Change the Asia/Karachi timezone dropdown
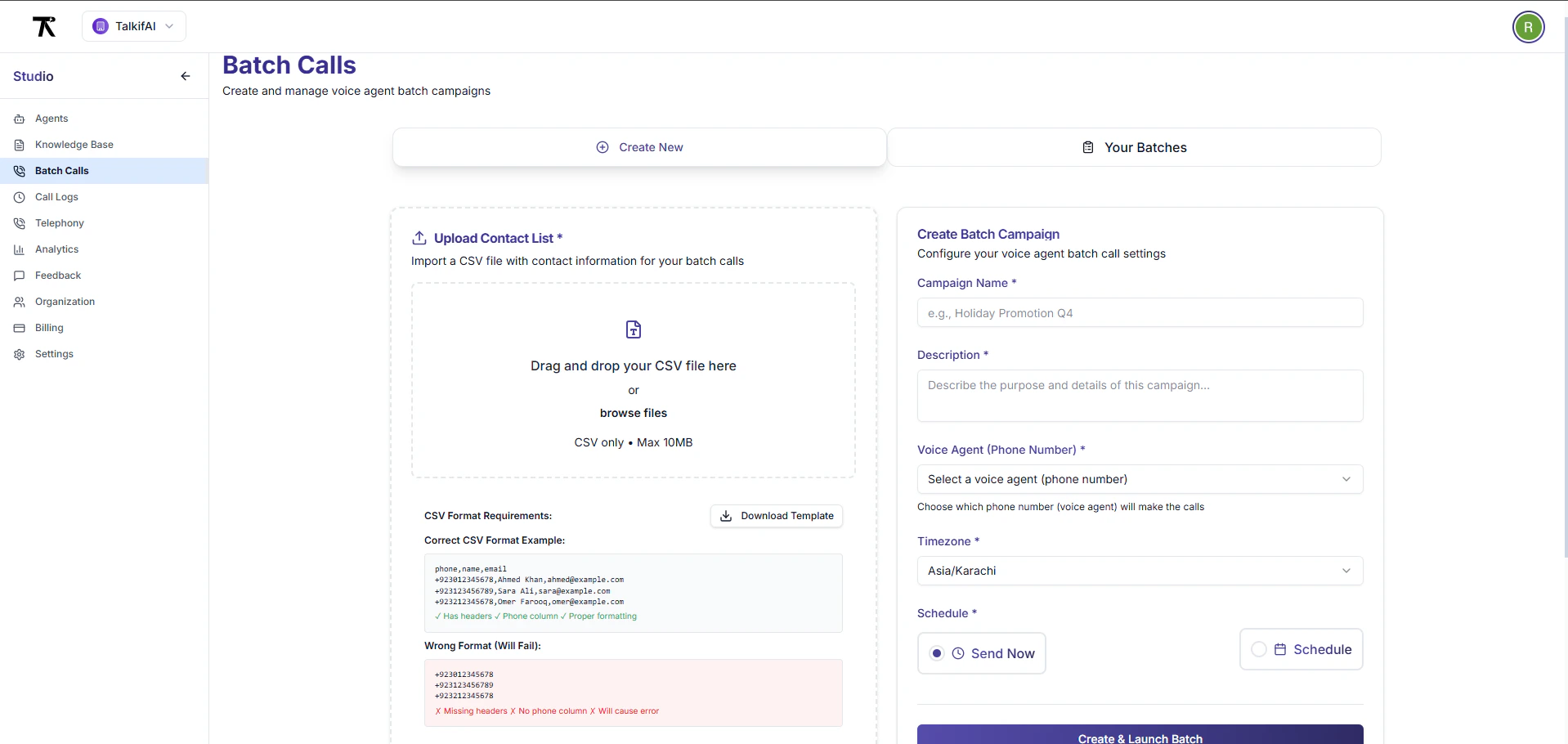The width and height of the screenshot is (1568, 744). point(1140,571)
